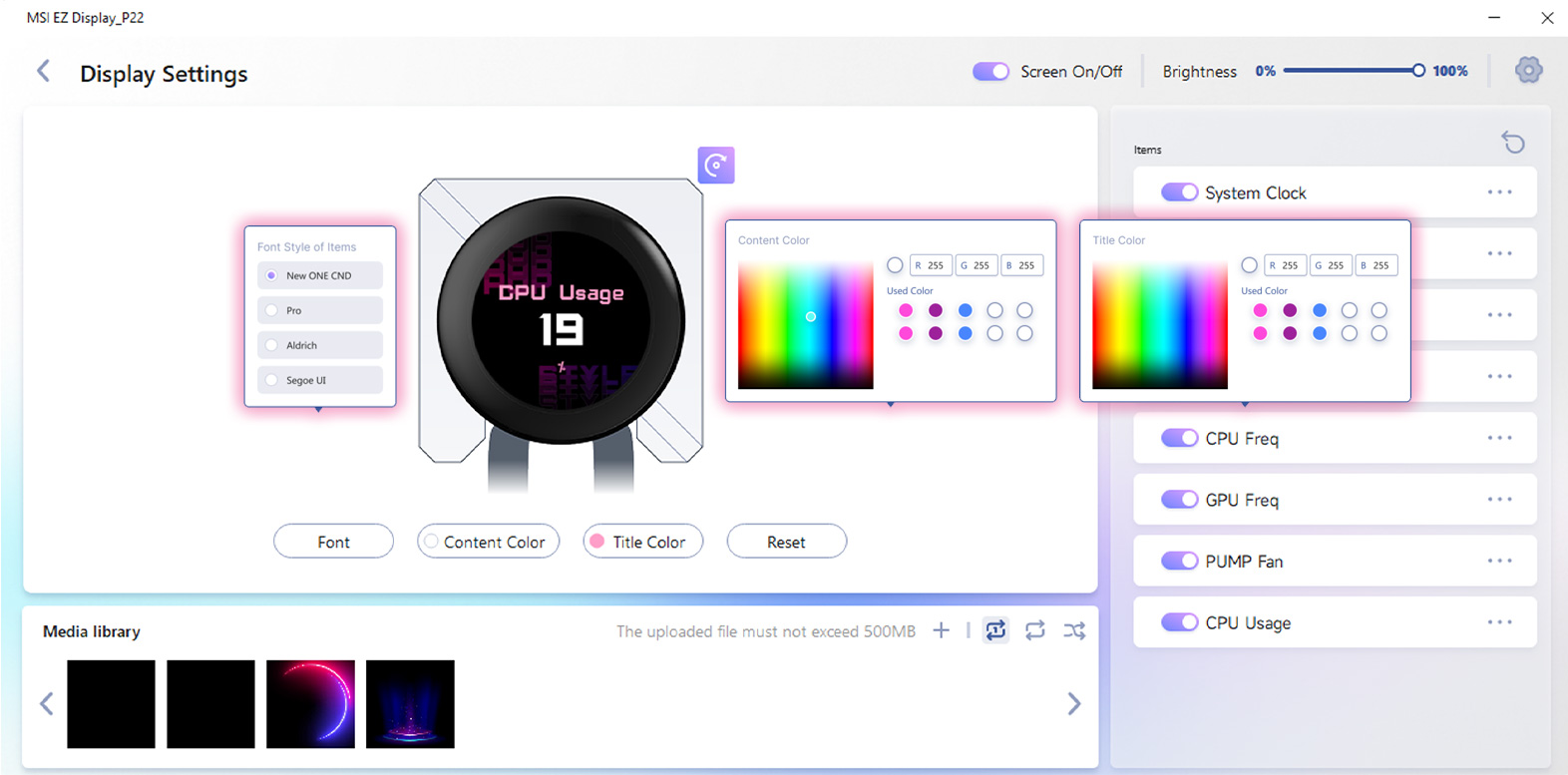Click the "The uploaded file must not exceed 500MB" note

pos(766,631)
